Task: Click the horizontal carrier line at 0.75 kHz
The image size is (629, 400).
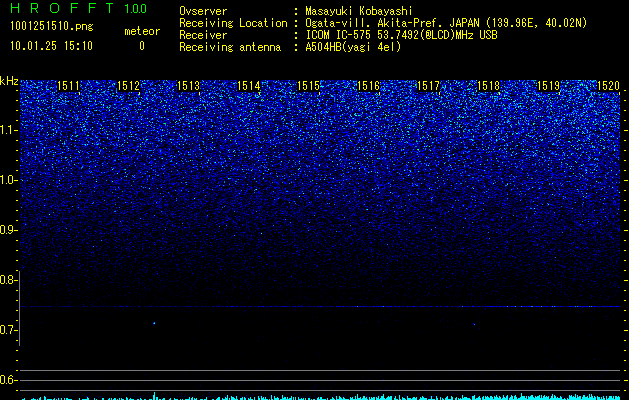Action: pyautogui.click(x=320, y=307)
